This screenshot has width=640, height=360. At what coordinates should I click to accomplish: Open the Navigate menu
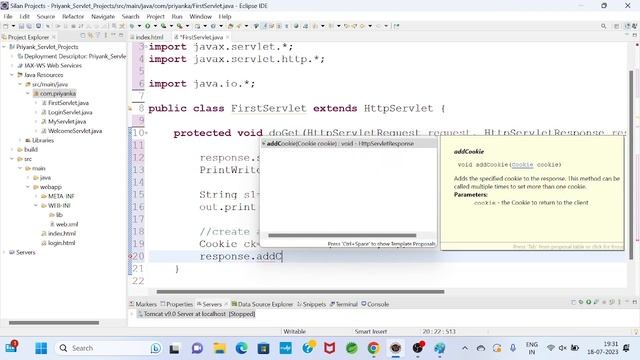(x=103, y=16)
